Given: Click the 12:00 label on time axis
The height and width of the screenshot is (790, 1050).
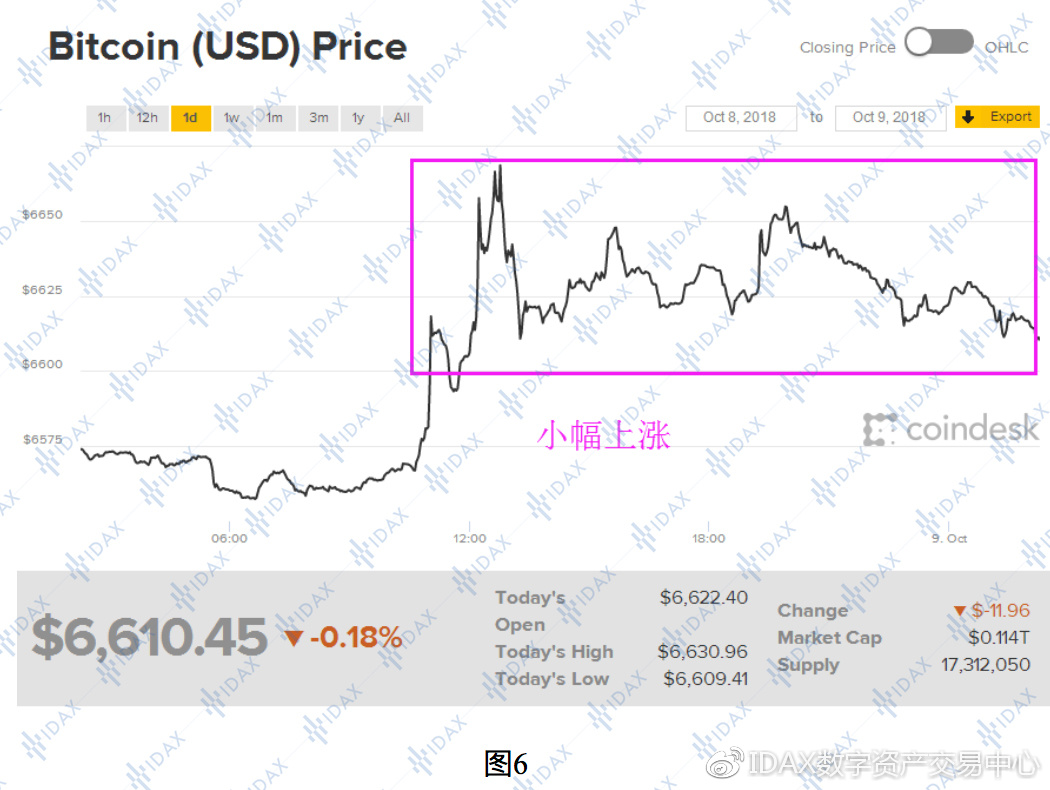Looking at the screenshot, I should coord(469,539).
